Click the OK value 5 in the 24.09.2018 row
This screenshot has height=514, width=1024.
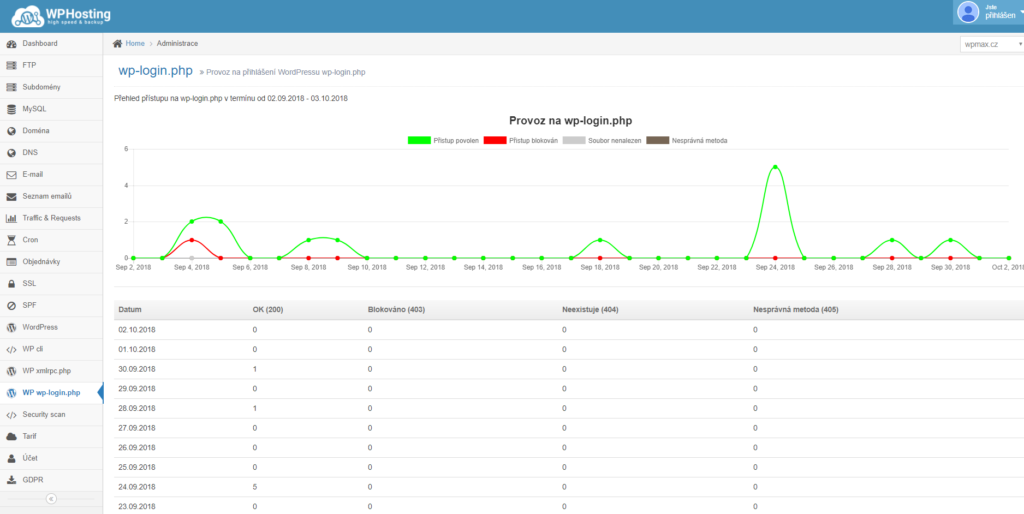(255, 487)
